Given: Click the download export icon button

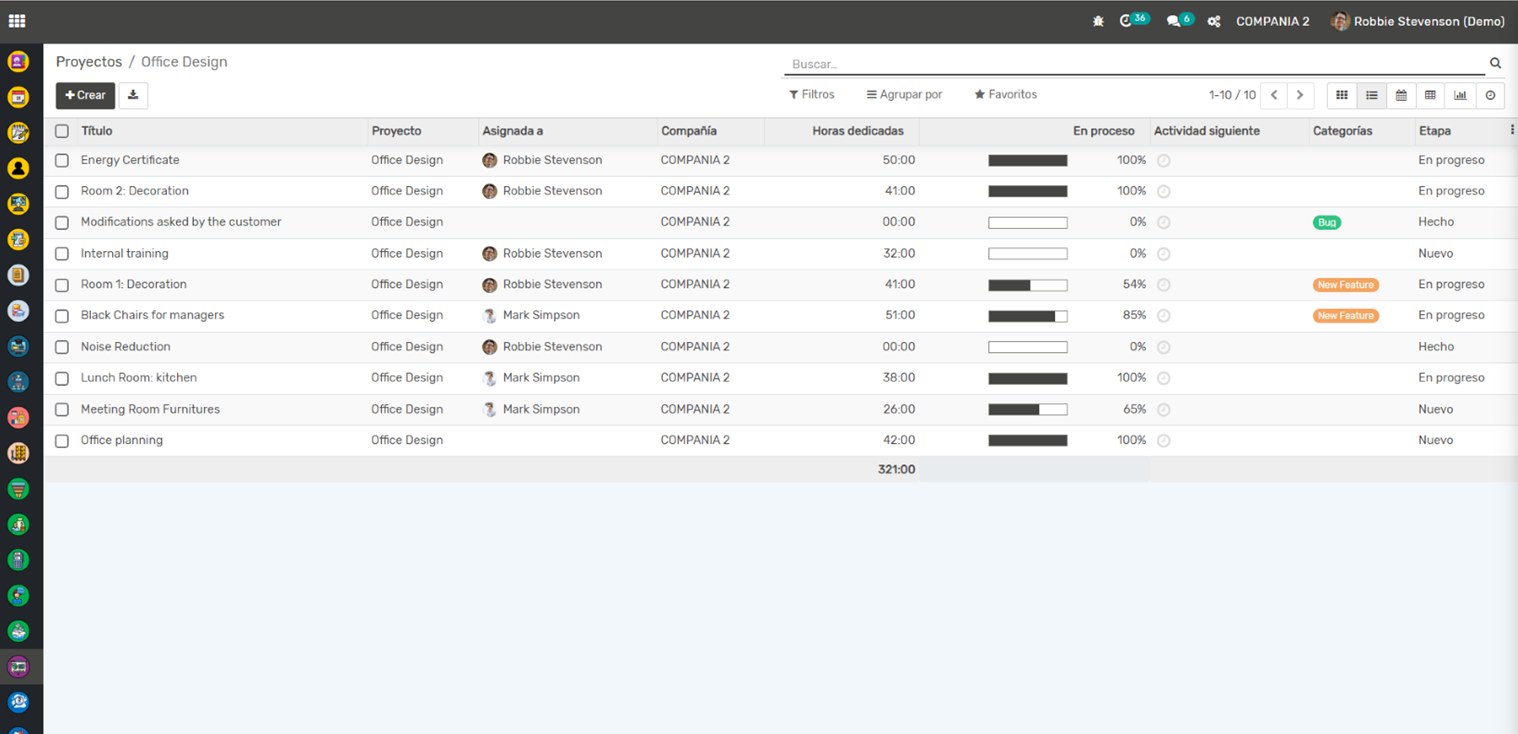Looking at the screenshot, I should pos(133,95).
